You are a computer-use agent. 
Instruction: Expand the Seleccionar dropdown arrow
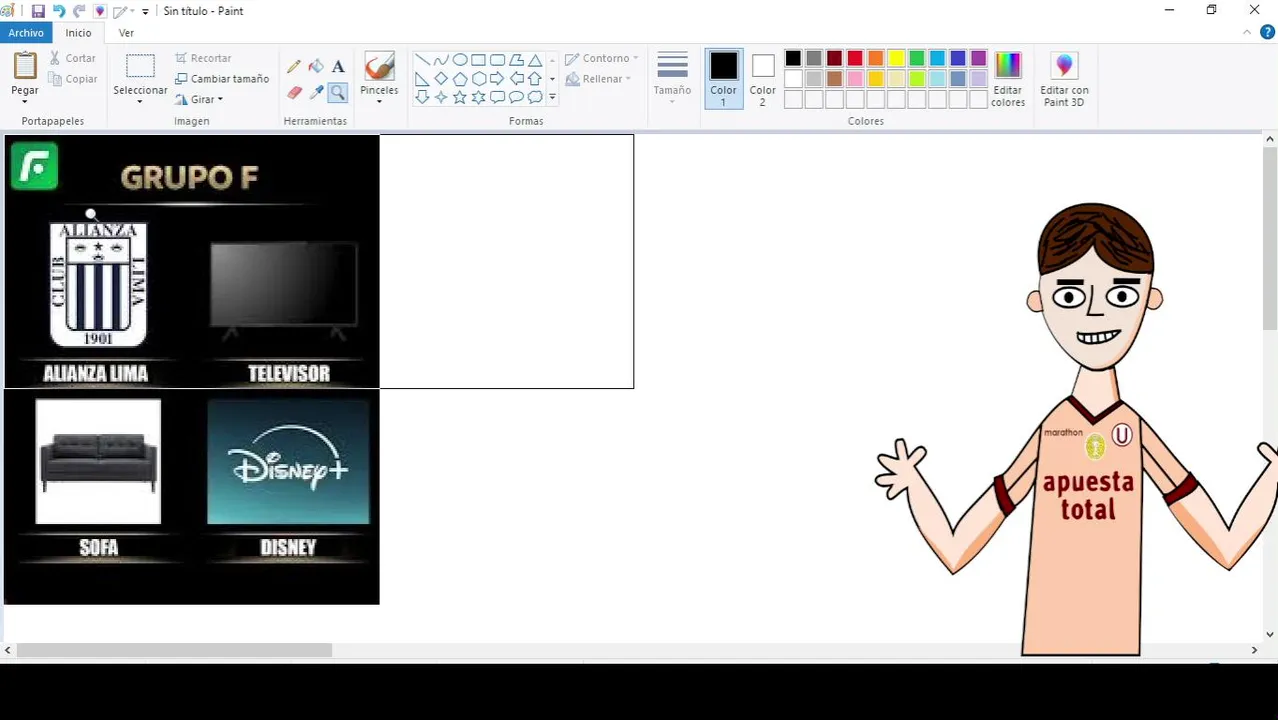(x=140, y=102)
